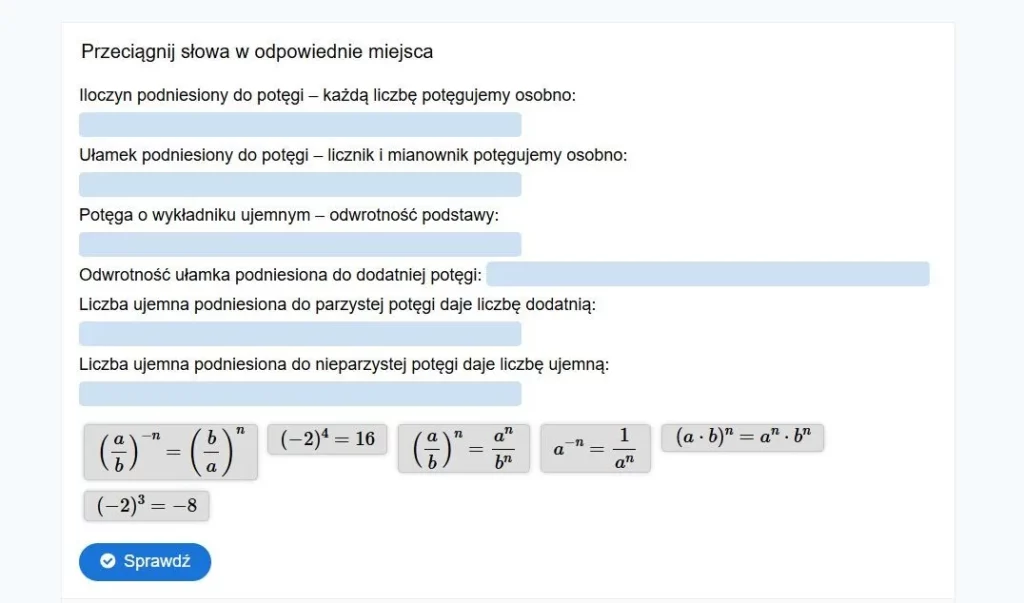Click the (a/b)^n = a^n/b^n tile
1024x603 pixels.
click(463, 448)
